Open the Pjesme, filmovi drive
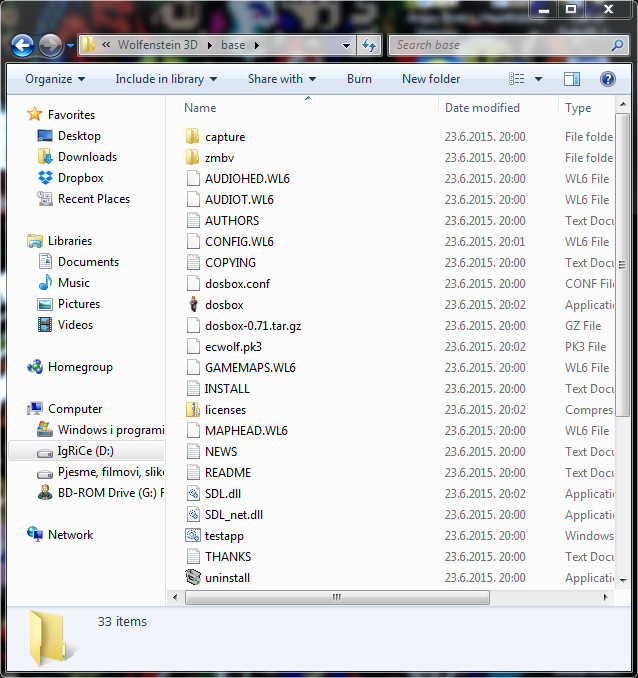638x678 pixels. point(111,472)
